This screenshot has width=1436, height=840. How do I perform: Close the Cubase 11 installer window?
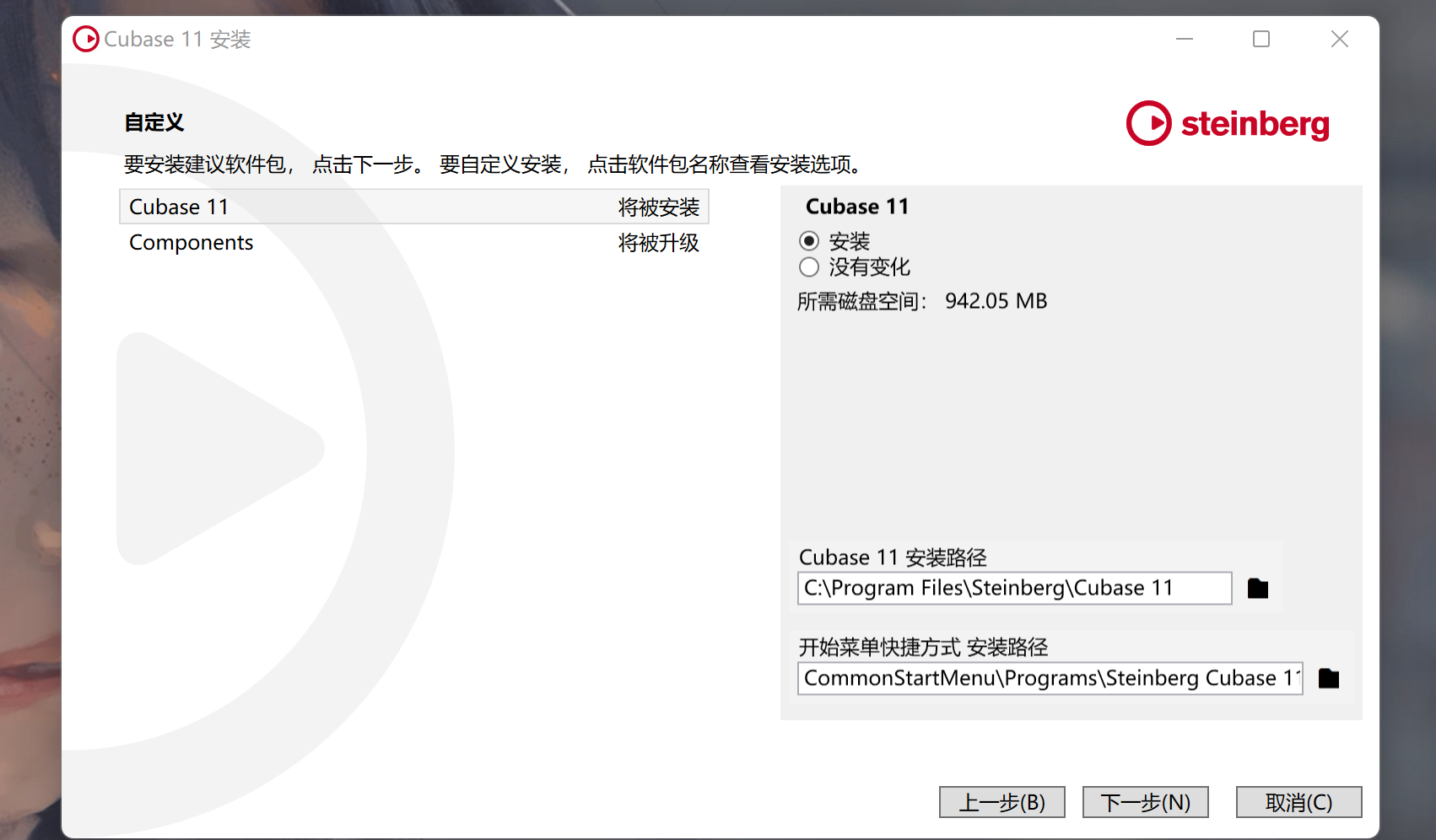point(1339,39)
